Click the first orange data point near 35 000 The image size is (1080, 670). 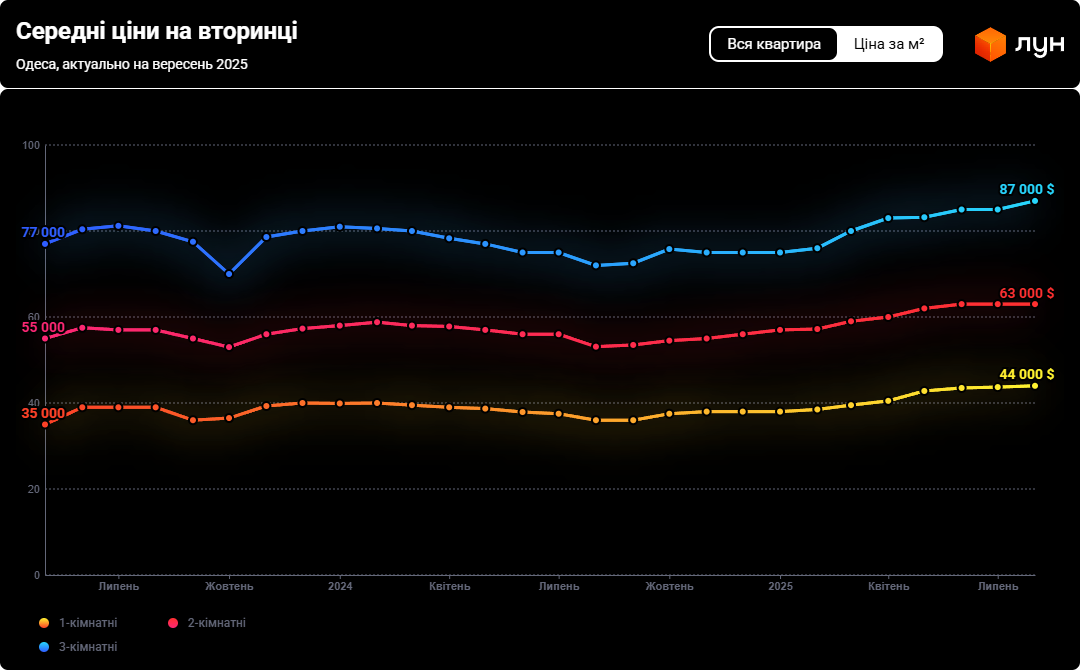tap(45, 425)
